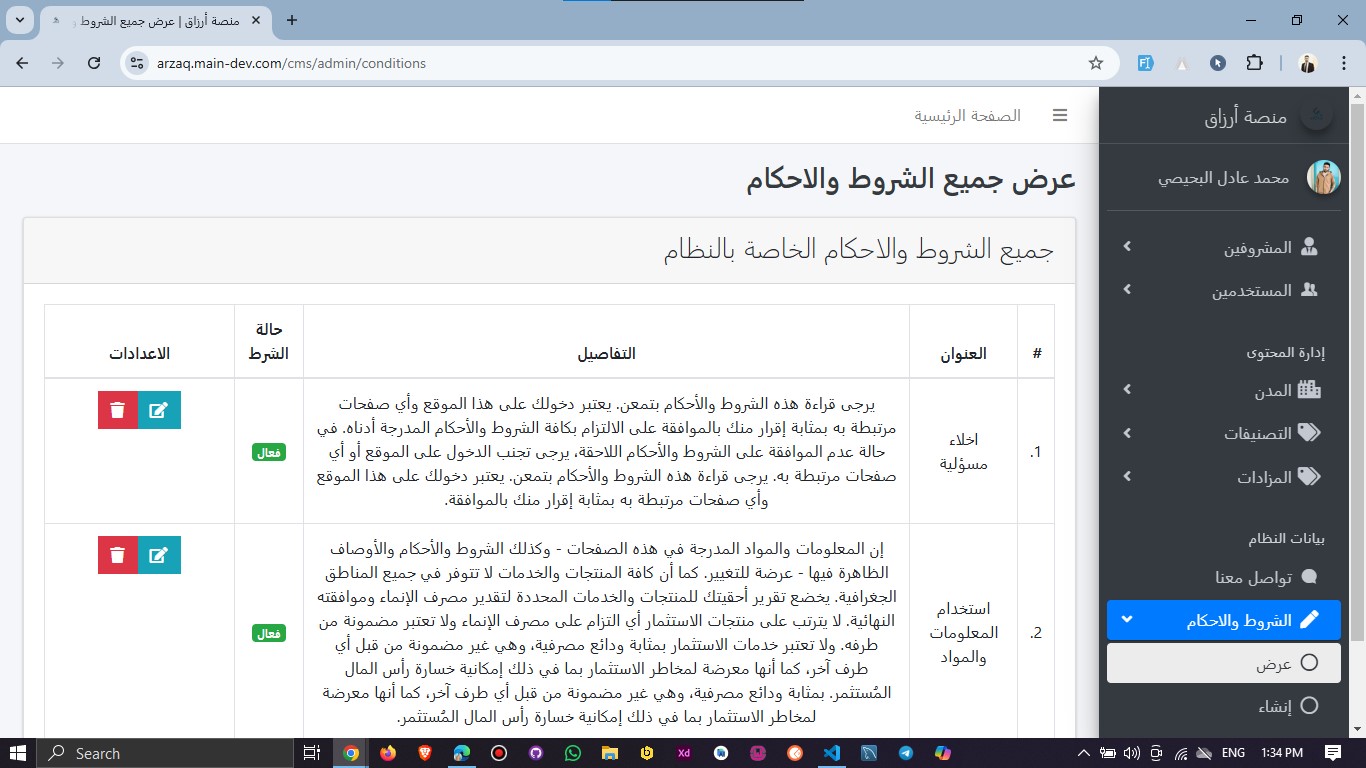Screen dimensions: 1366x768
Task: Bookmark this page with star icon
Action: coord(1096,63)
